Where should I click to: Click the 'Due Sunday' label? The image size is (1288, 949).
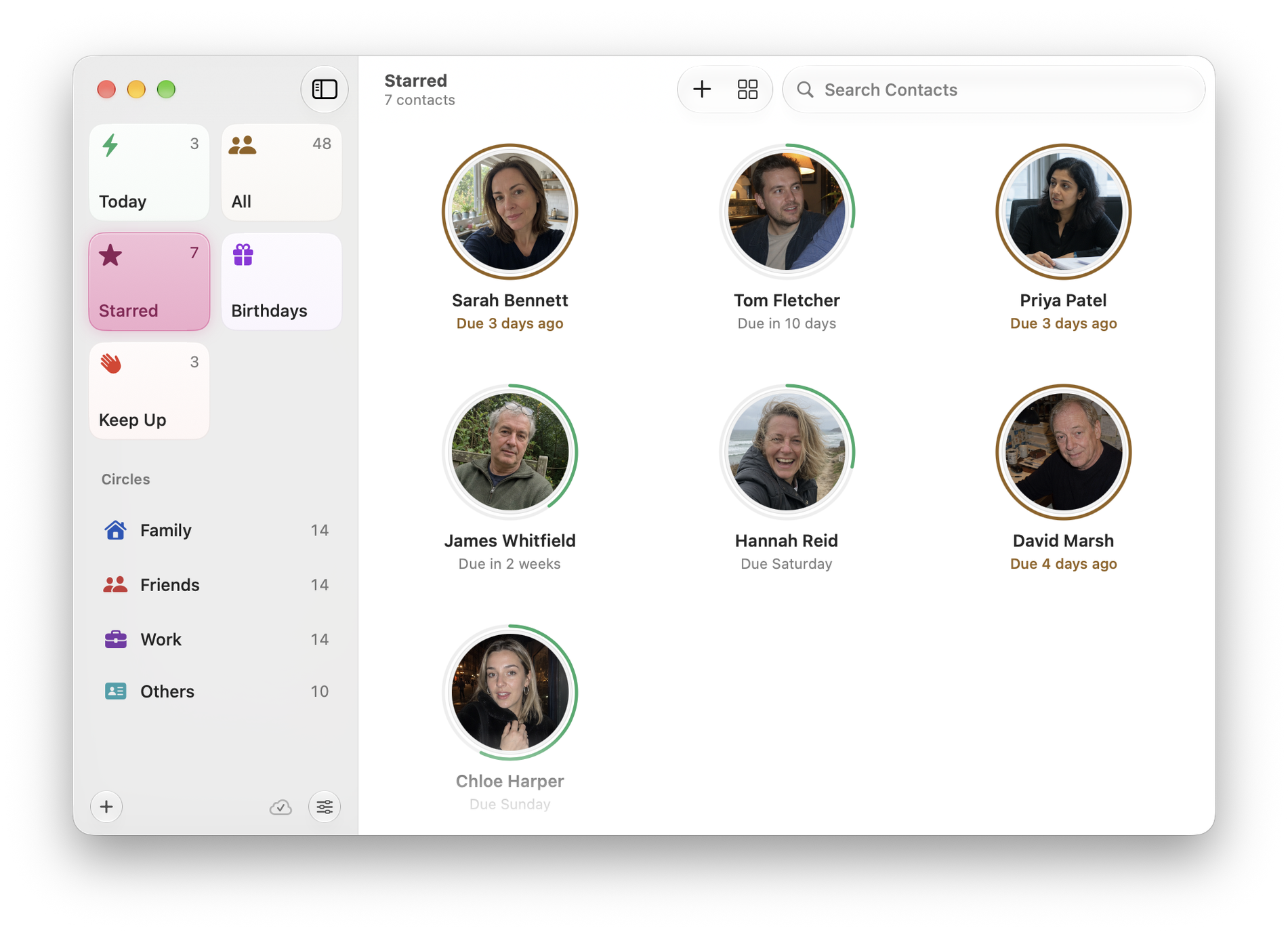[510, 804]
